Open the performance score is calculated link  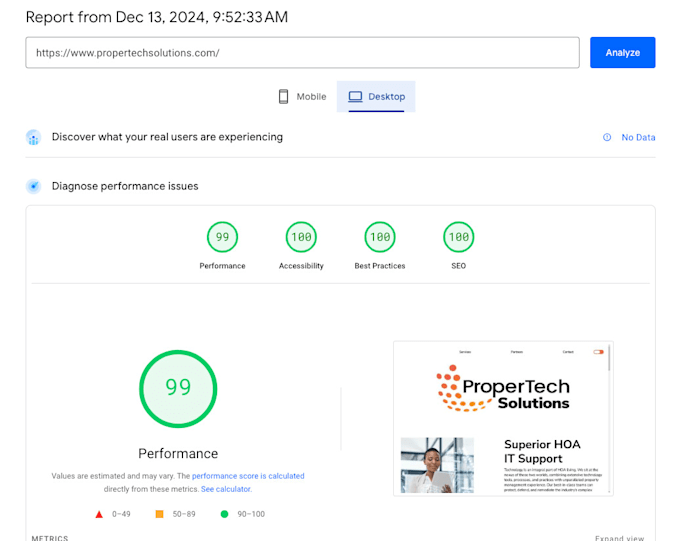pyautogui.click(x=248, y=476)
